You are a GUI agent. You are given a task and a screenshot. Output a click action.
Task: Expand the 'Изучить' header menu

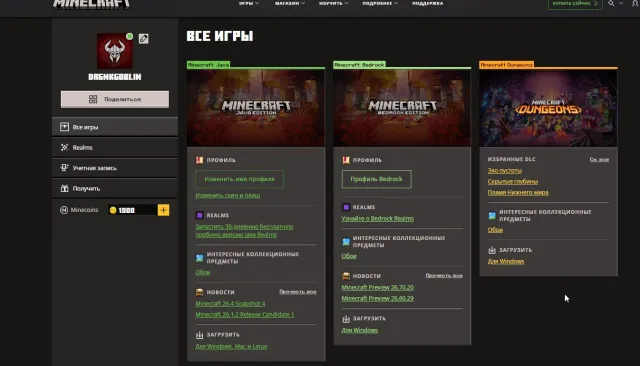pos(333,3)
